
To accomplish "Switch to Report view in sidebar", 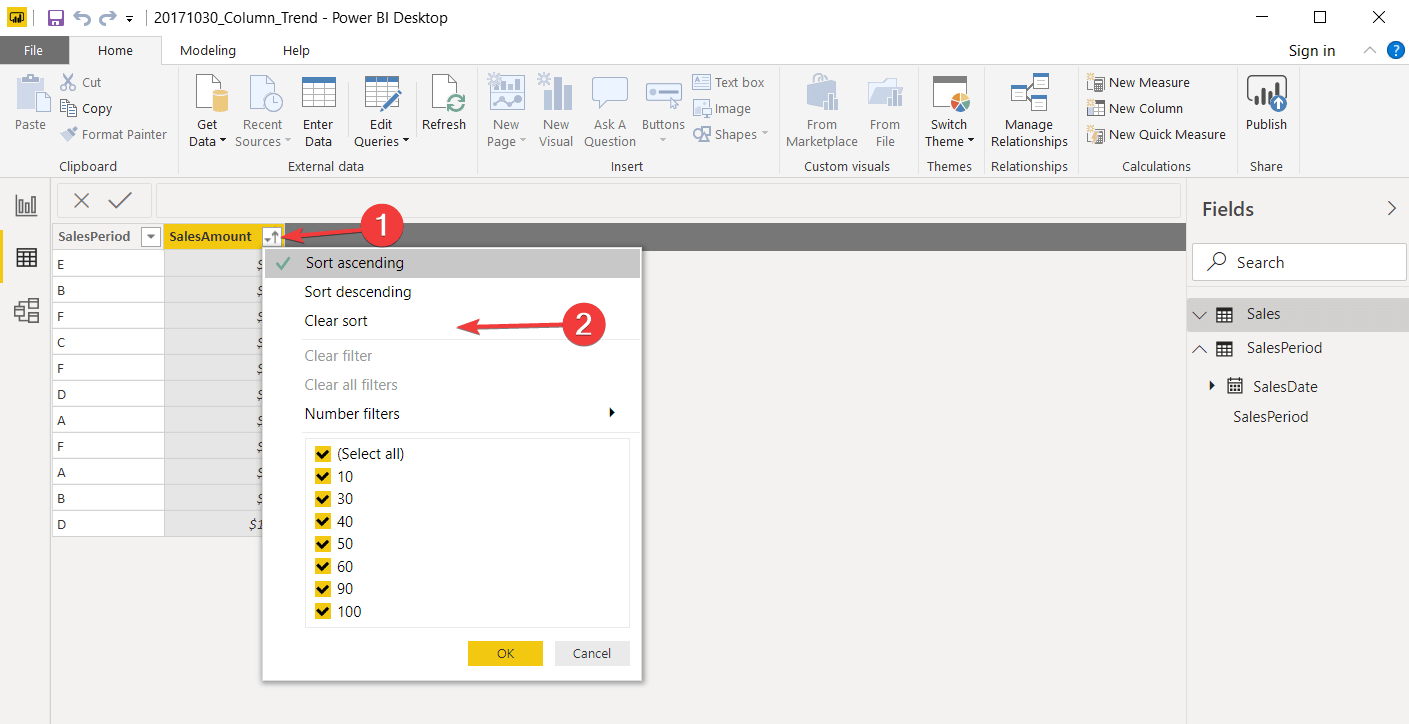I will [x=26, y=206].
